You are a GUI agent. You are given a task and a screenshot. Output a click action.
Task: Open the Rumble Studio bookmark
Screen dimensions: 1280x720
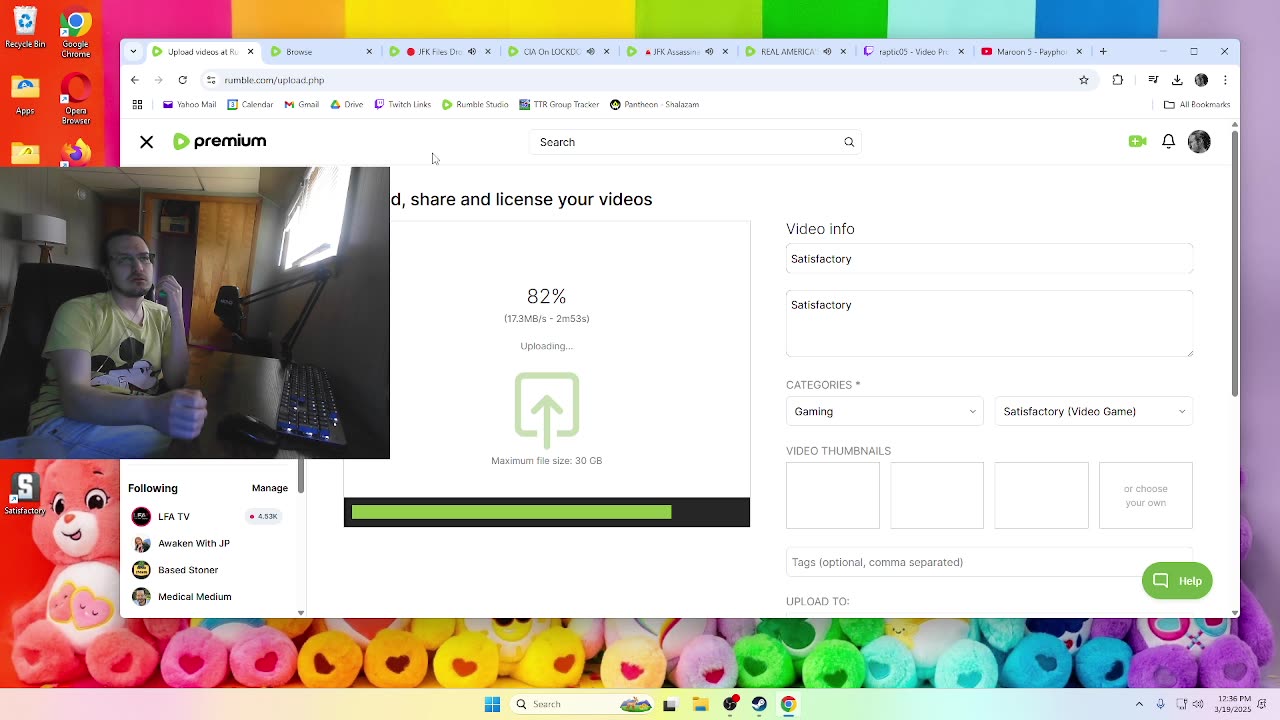coord(475,104)
